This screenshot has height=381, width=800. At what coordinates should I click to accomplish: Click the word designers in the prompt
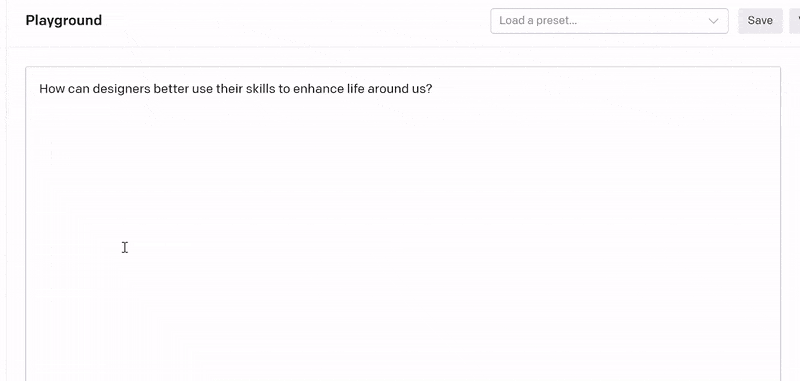[121, 89]
